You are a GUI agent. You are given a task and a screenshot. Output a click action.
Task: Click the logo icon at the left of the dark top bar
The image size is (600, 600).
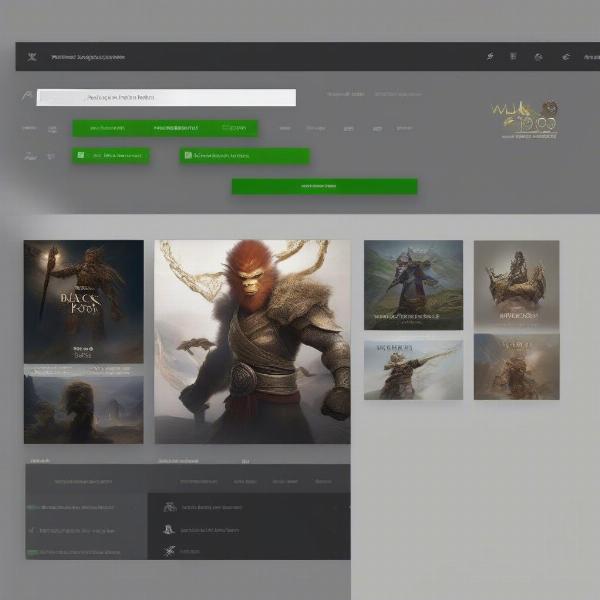tap(32, 57)
